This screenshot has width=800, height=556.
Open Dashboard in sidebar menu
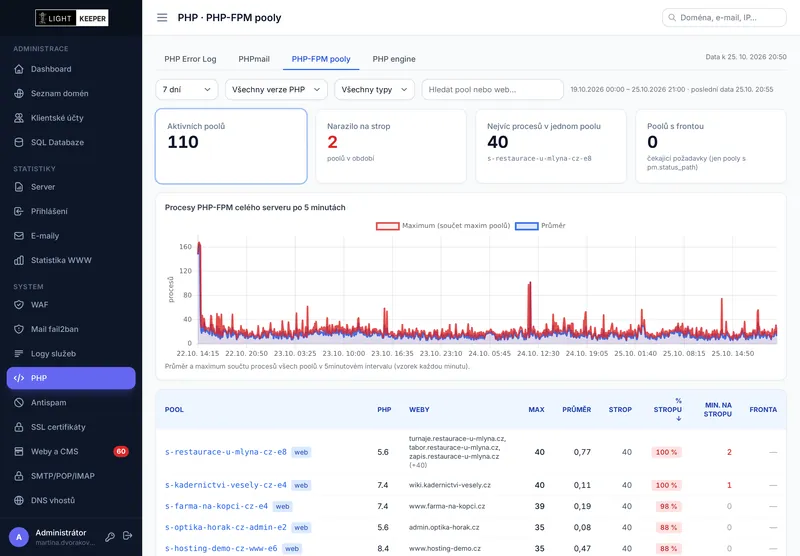click(x=71, y=69)
